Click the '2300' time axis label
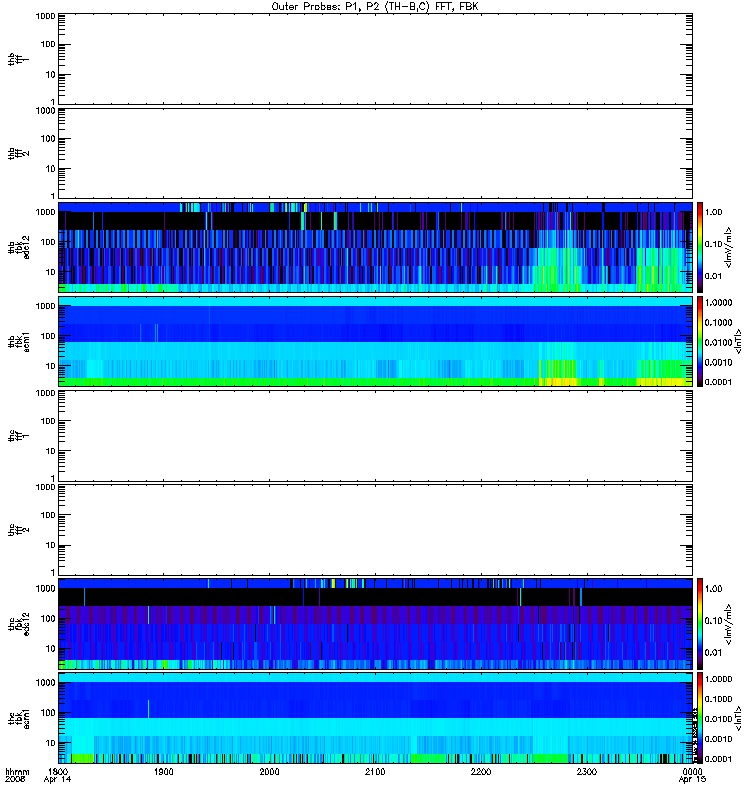750x800 pixels. pos(587,771)
